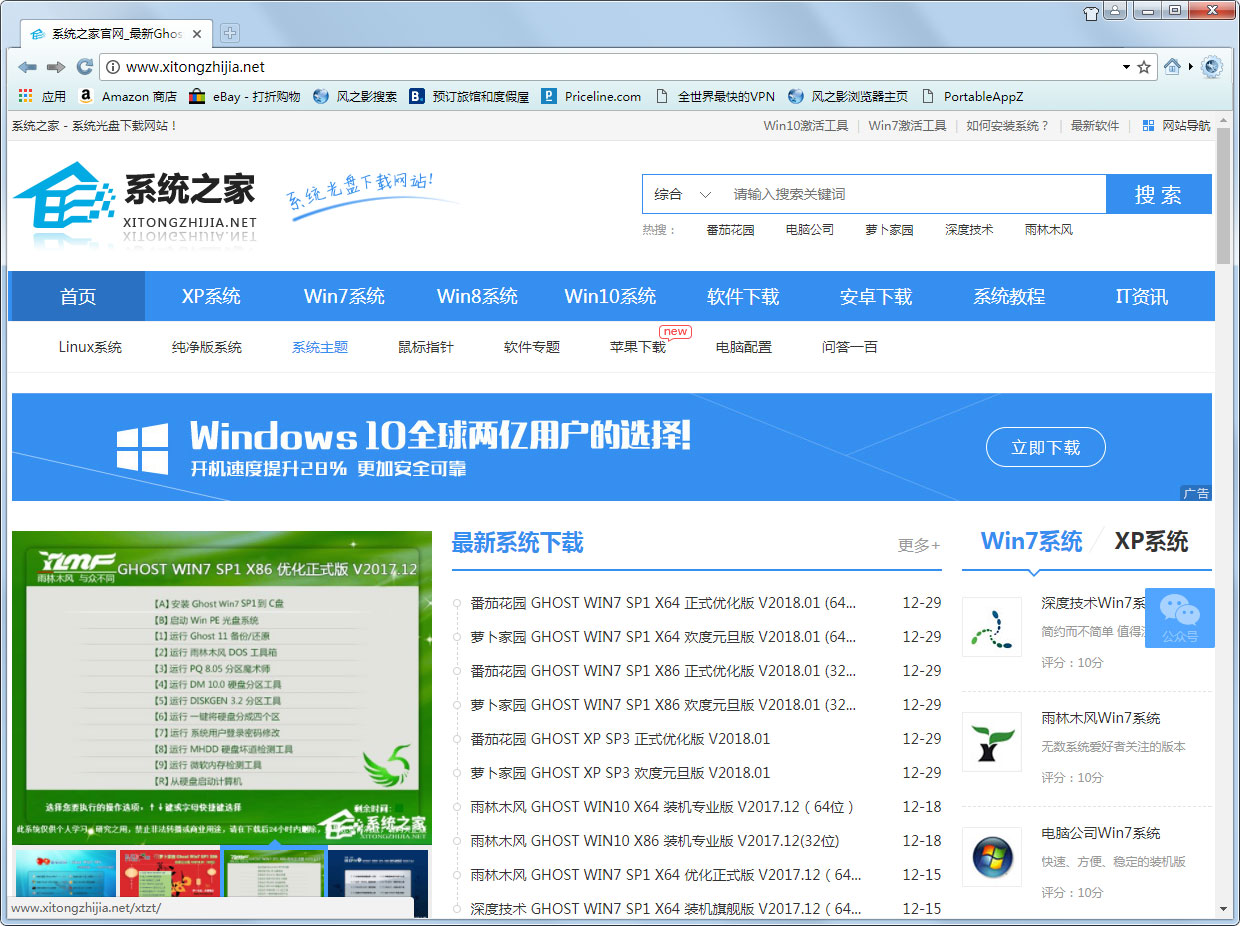The image size is (1240, 926).
Task: Open the Linux系统 sub-navigation link
Action: [90, 347]
